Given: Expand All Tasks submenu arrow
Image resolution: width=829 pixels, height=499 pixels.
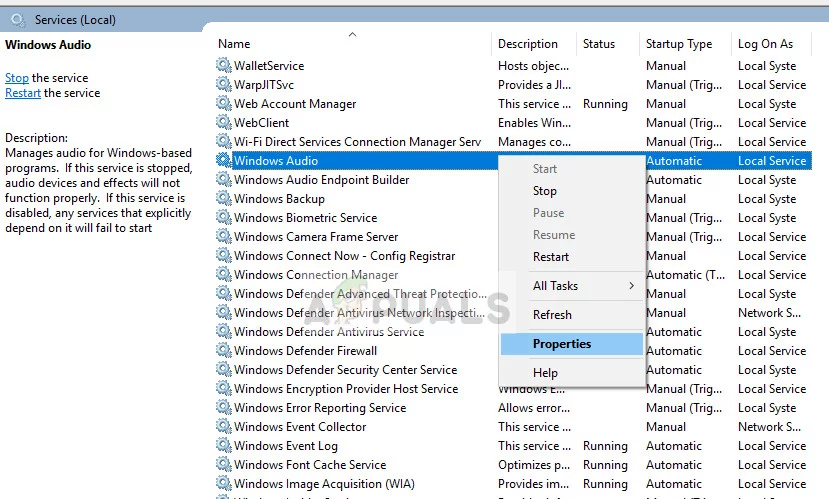Looking at the screenshot, I should point(631,285).
